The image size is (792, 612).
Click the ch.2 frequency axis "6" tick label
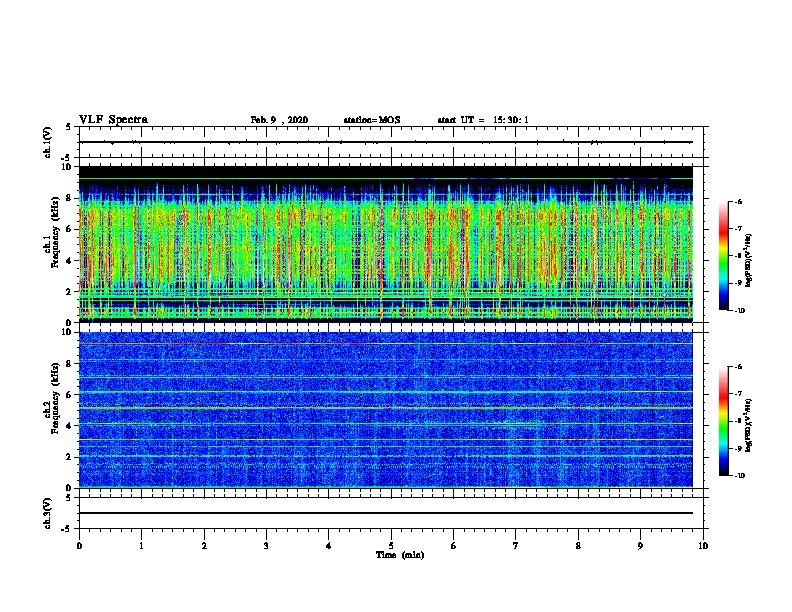70,394
